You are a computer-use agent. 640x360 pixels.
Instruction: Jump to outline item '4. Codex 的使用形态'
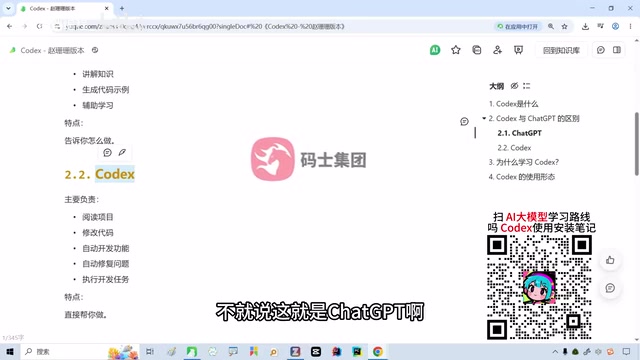[x=522, y=177]
